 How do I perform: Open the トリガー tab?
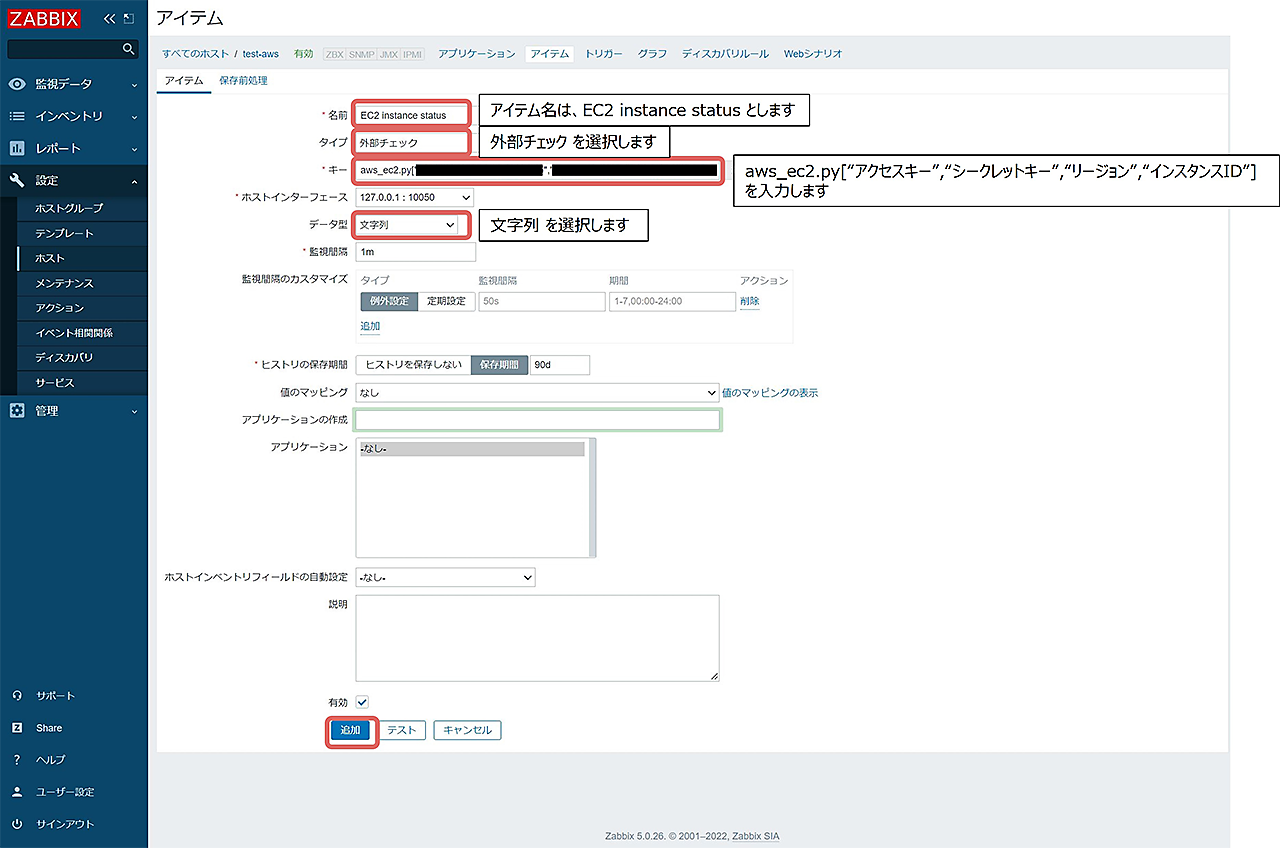(x=603, y=53)
